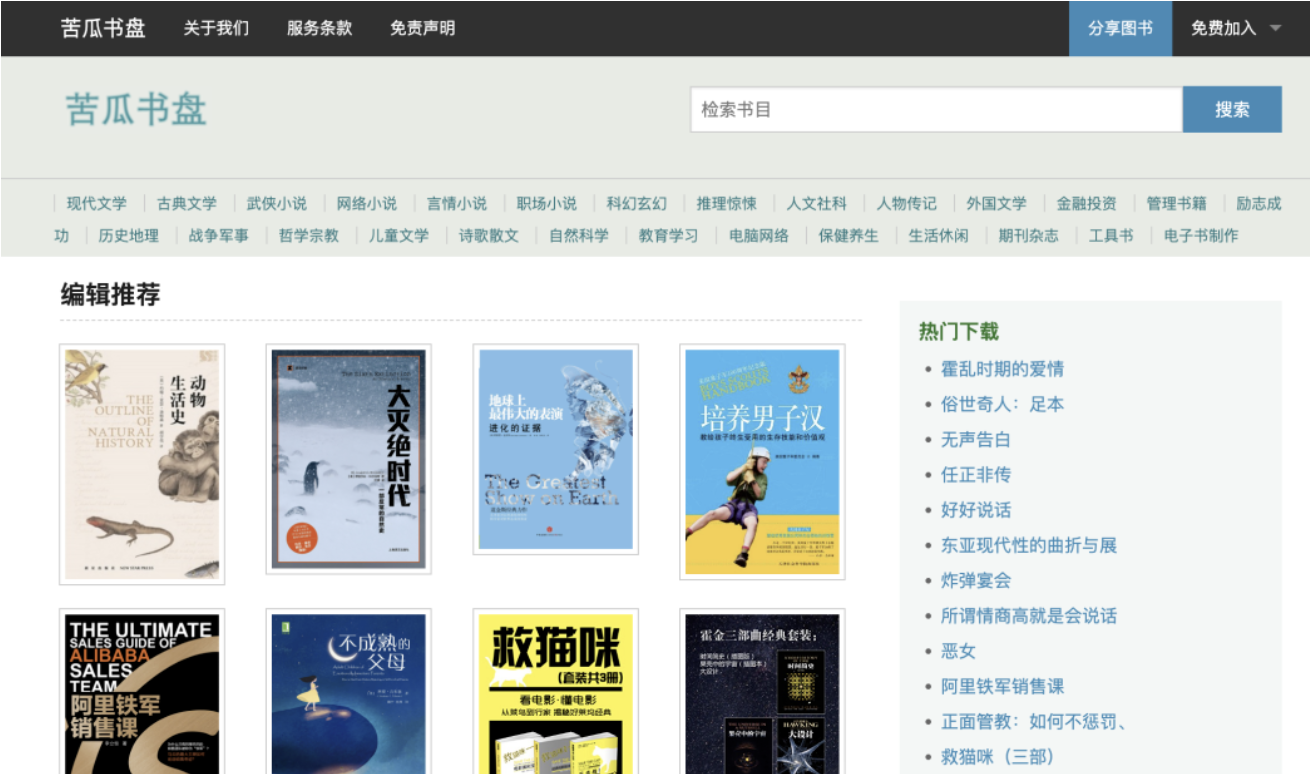Image resolution: width=1310 pixels, height=774 pixels.
Task: Open 所谓情商高就是会说话 link
Action: click(x=1029, y=615)
